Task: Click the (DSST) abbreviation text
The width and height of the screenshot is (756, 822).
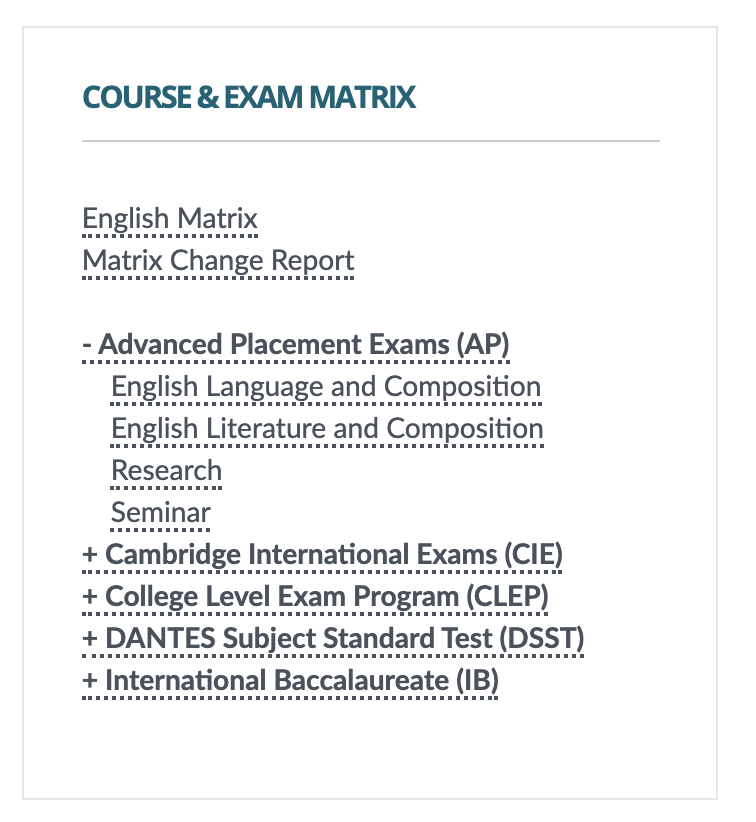Action: [x=542, y=639]
